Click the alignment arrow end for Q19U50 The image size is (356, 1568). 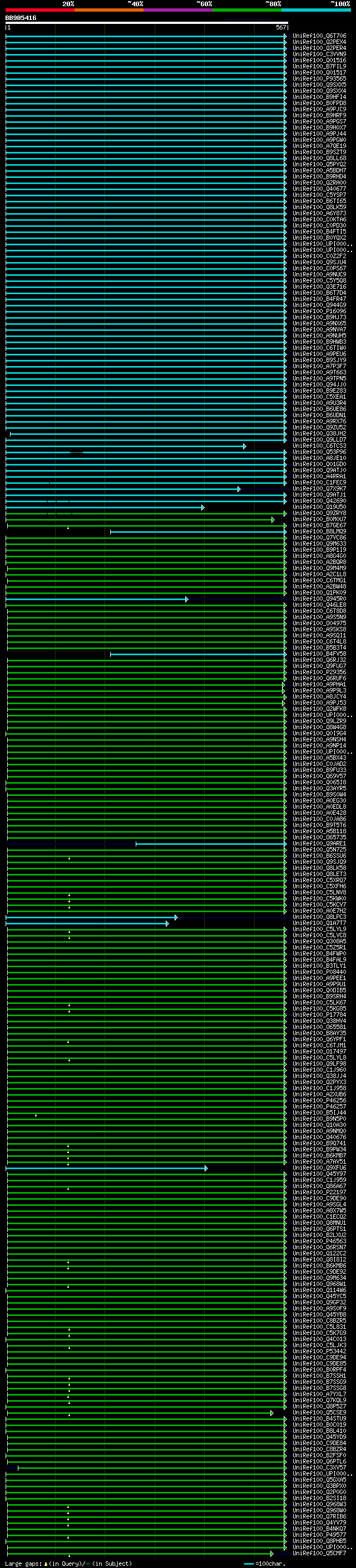click(202, 508)
